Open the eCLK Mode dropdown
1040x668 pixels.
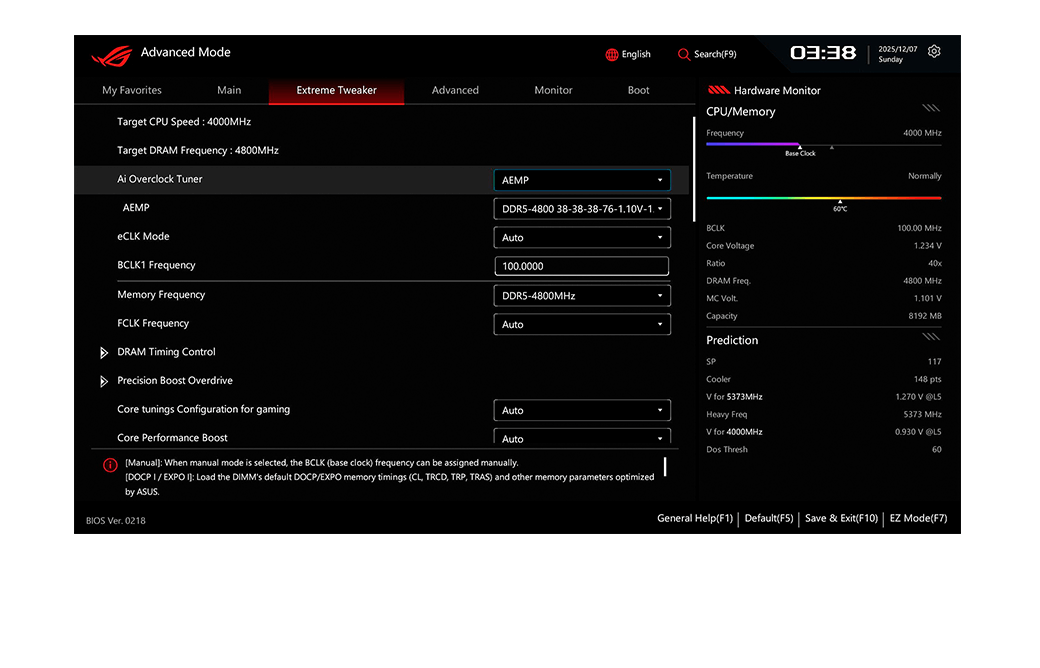tap(582, 238)
